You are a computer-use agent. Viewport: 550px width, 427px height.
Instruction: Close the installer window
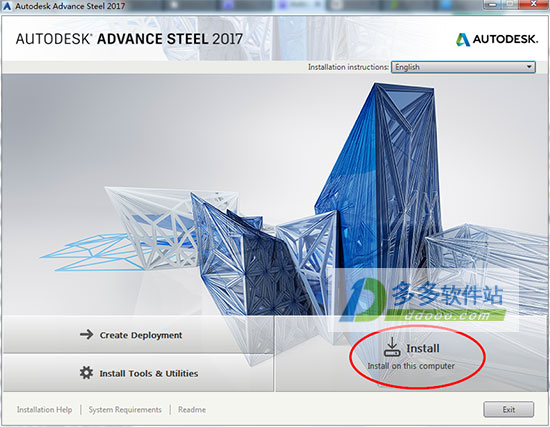coord(534,4)
